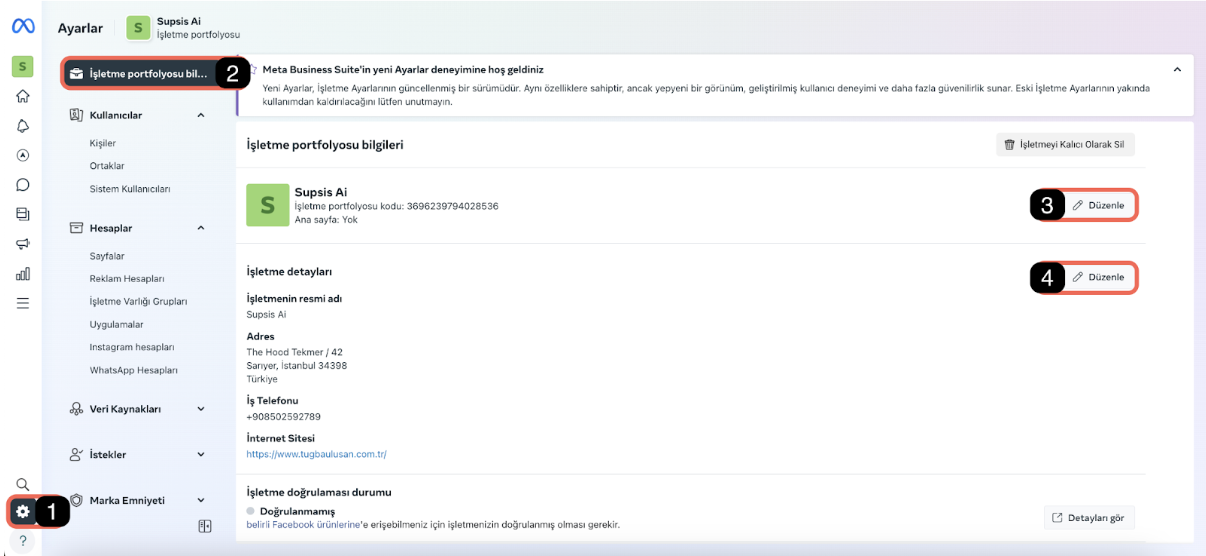This screenshot has height=556, width=1206.
Task: Go to Home via house icon
Action: (22, 97)
